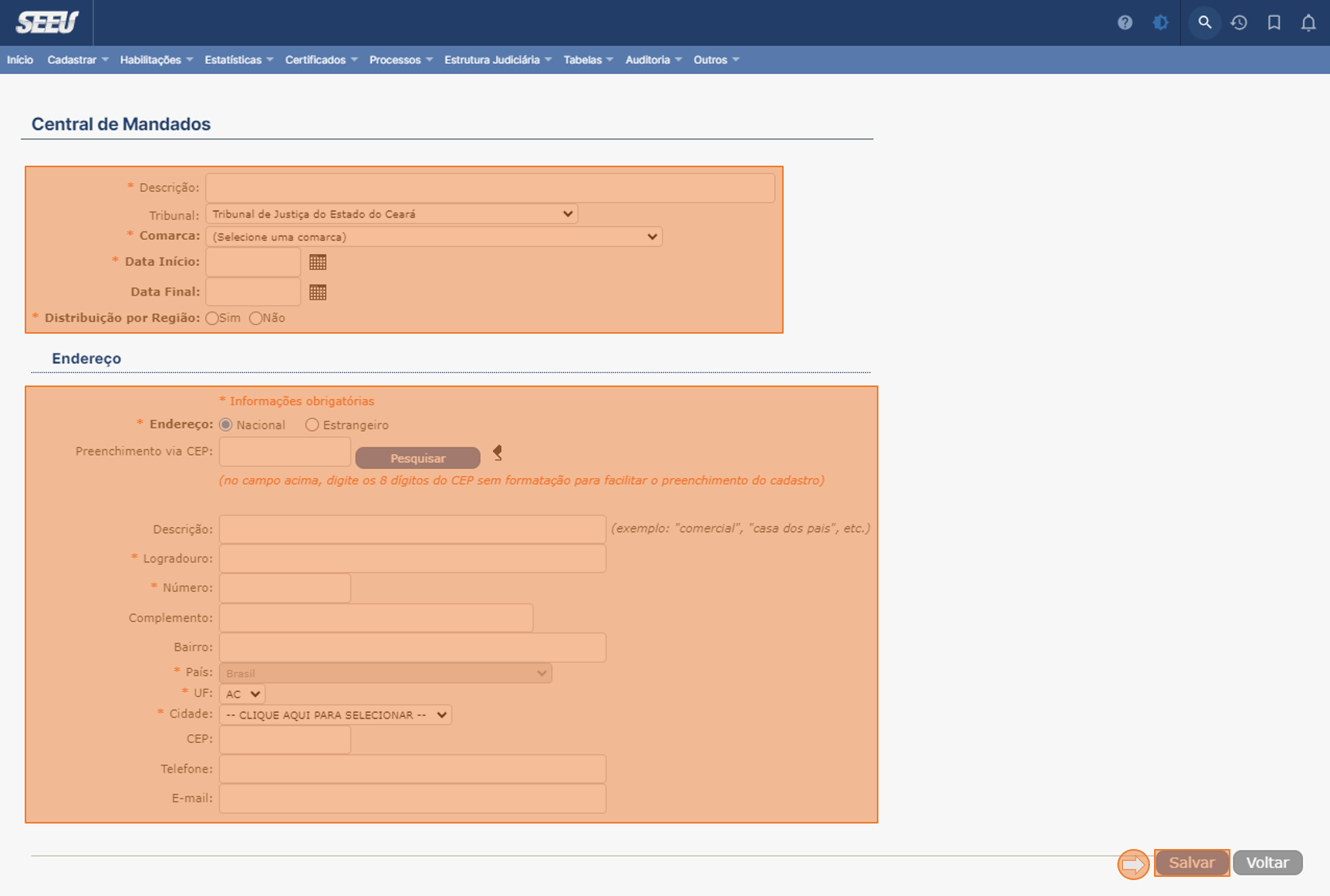The width and height of the screenshot is (1330, 896).
Task: Open the País dropdown
Action: (x=385, y=673)
